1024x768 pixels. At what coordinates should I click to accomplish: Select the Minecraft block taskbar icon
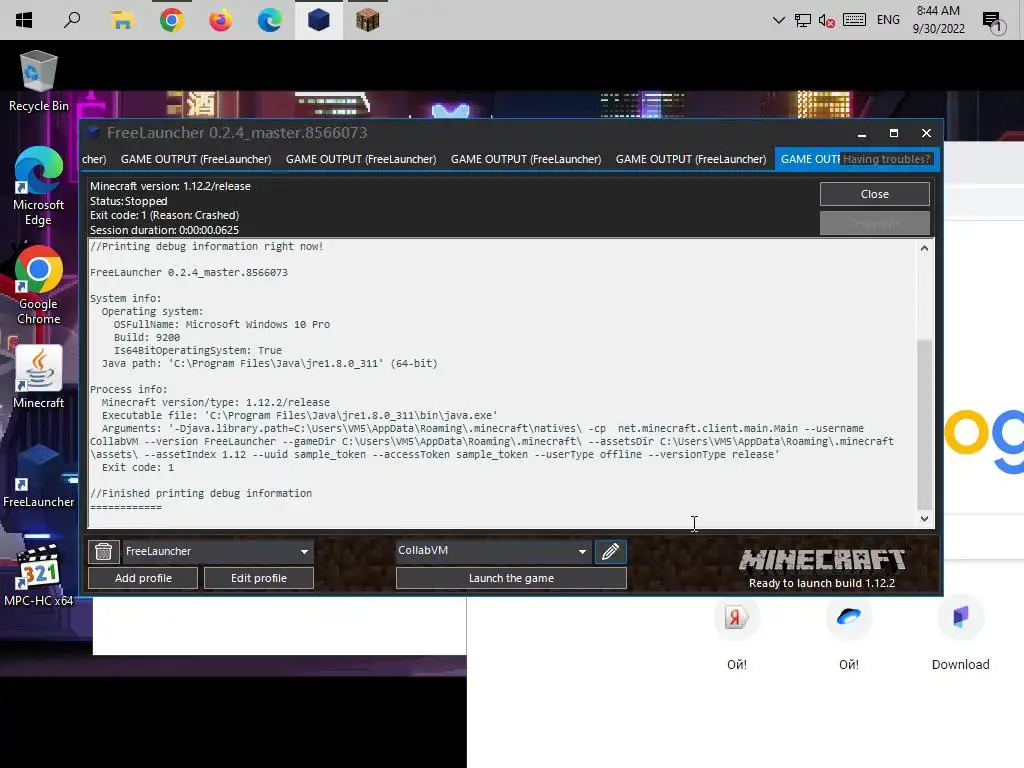pyautogui.click(x=367, y=20)
